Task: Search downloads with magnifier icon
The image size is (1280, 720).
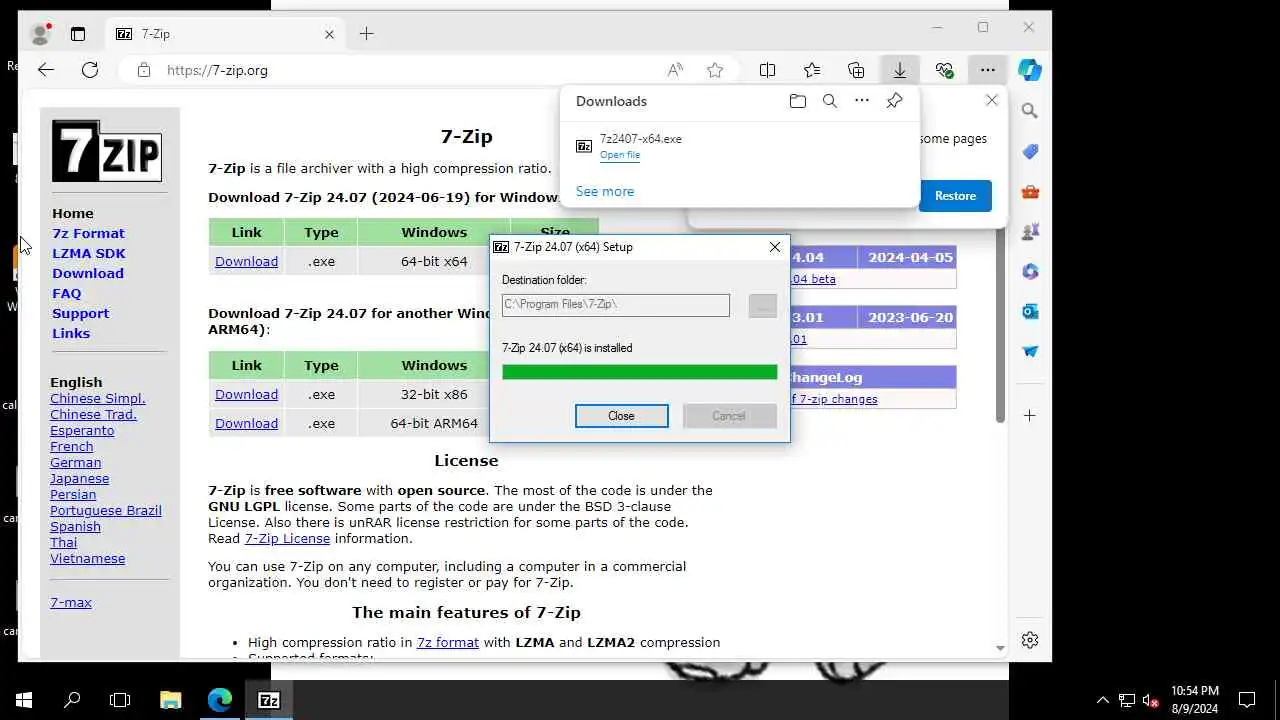Action: pos(829,101)
